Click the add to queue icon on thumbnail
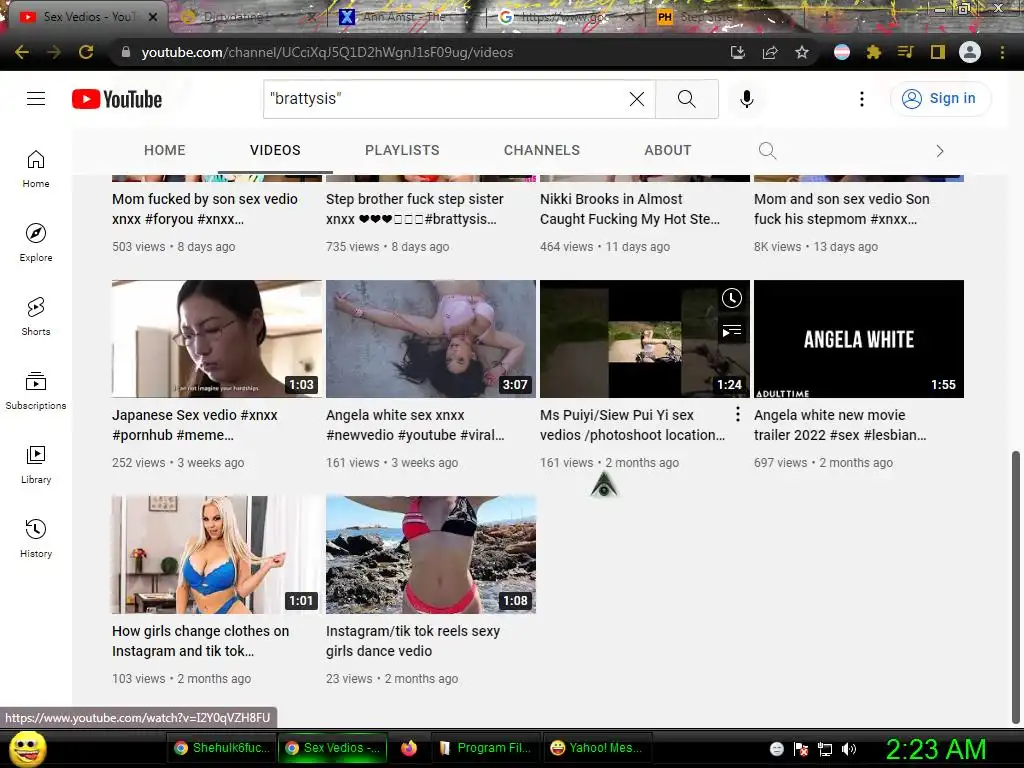The width and height of the screenshot is (1024, 768). coord(731,331)
